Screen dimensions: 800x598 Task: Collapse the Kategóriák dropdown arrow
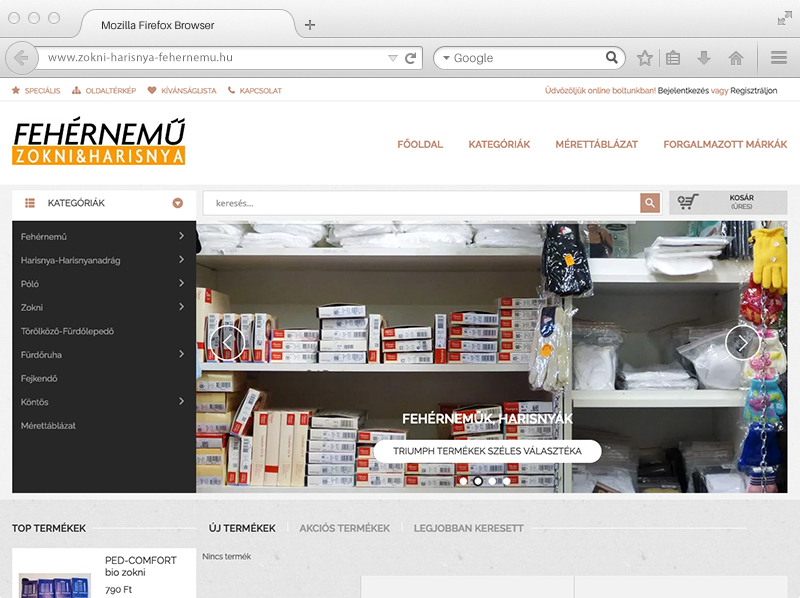(x=178, y=203)
